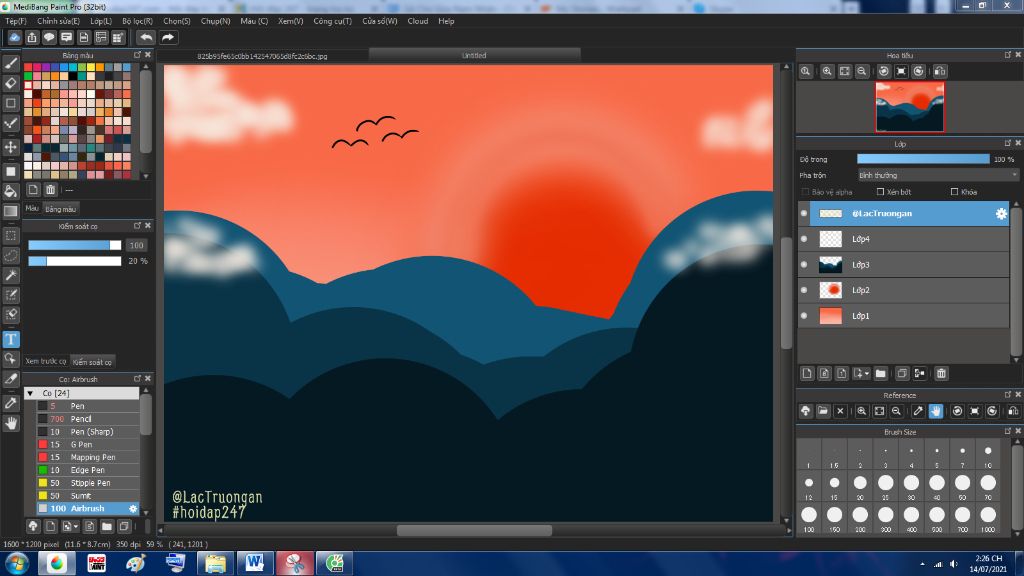
Task: Open Microsoft Word from taskbar
Action: [255, 563]
